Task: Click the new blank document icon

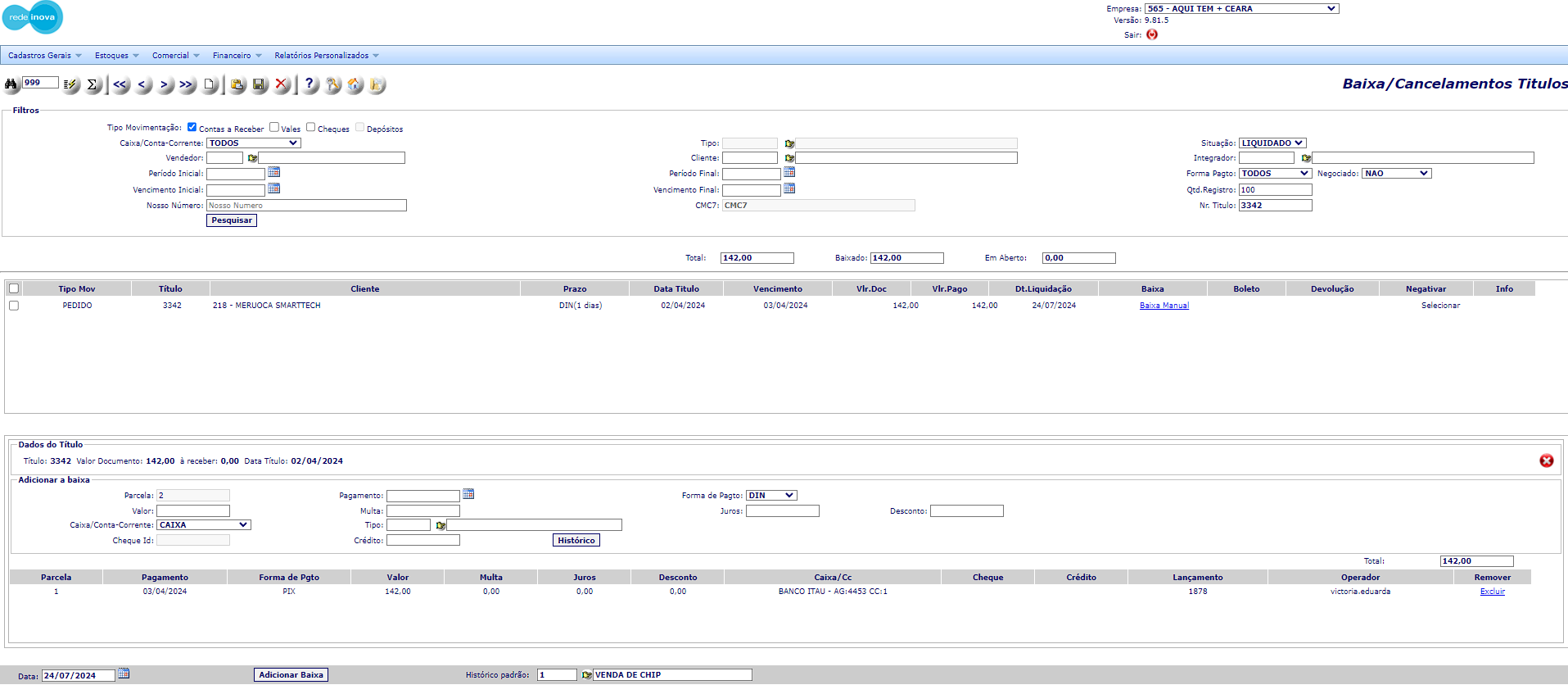Action: coord(210,84)
